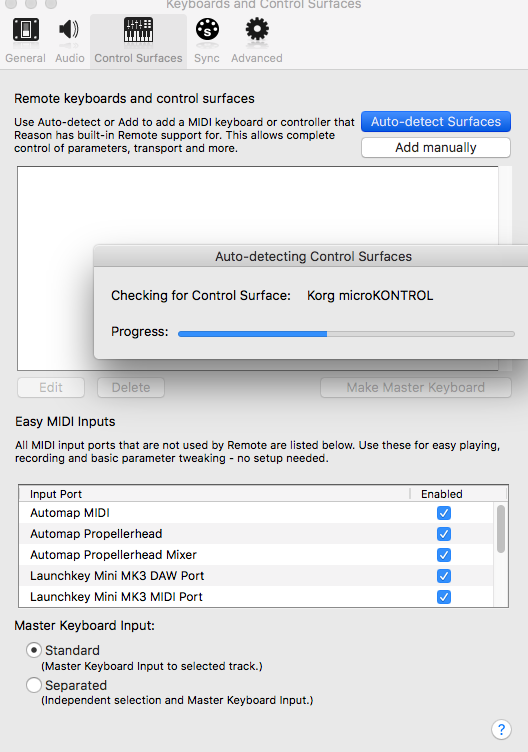Choose Separated master keyboard input option
The width and height of the screenshot is (528, 752).
click(x=34, y=685)
